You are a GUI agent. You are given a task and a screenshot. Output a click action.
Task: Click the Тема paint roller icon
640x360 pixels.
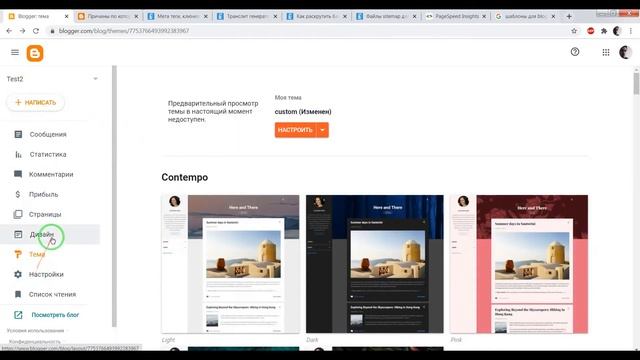click(x=18, y=254)
